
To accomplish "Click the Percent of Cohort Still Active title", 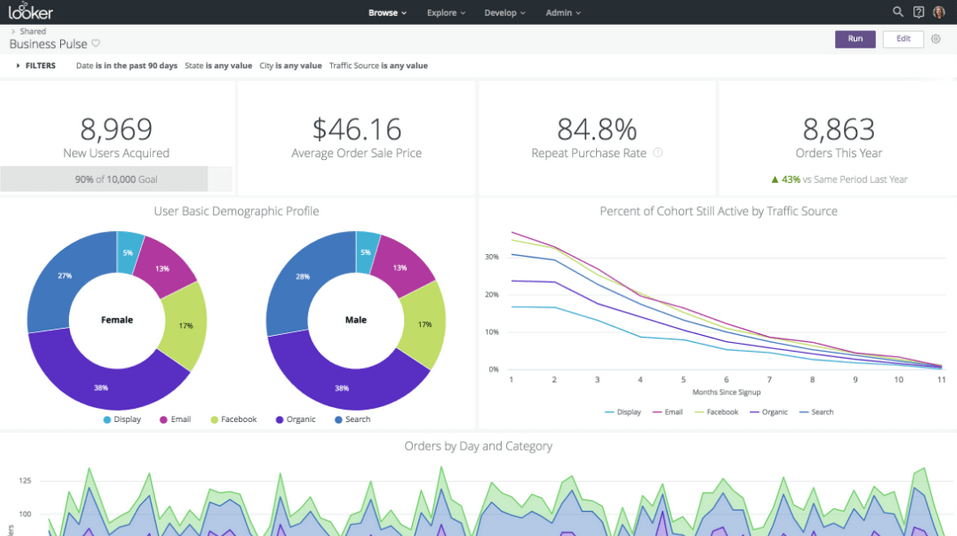I will click(718, 211).
